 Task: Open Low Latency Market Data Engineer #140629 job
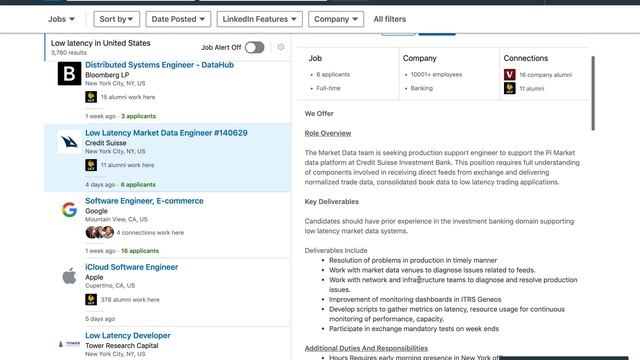(x=166, y=133)
